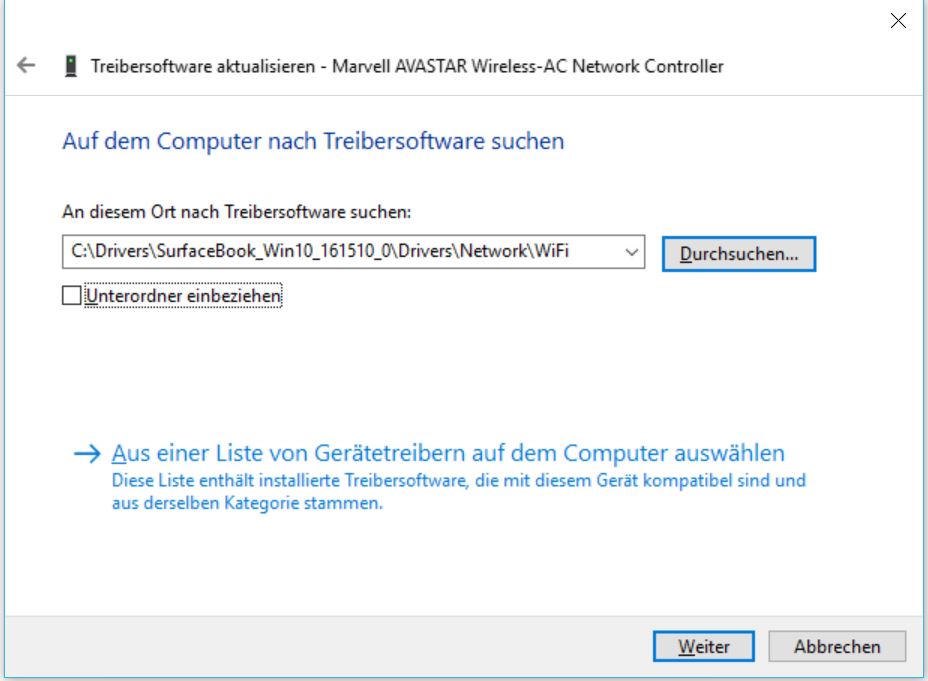
Task: Click 'SurfaceBook_Win10_161510_0' segment in the path
Action: (273, 251)
